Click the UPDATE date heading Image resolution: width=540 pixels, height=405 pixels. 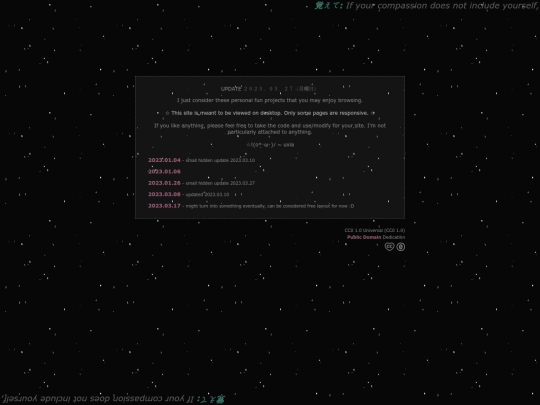tap(268, 89)
